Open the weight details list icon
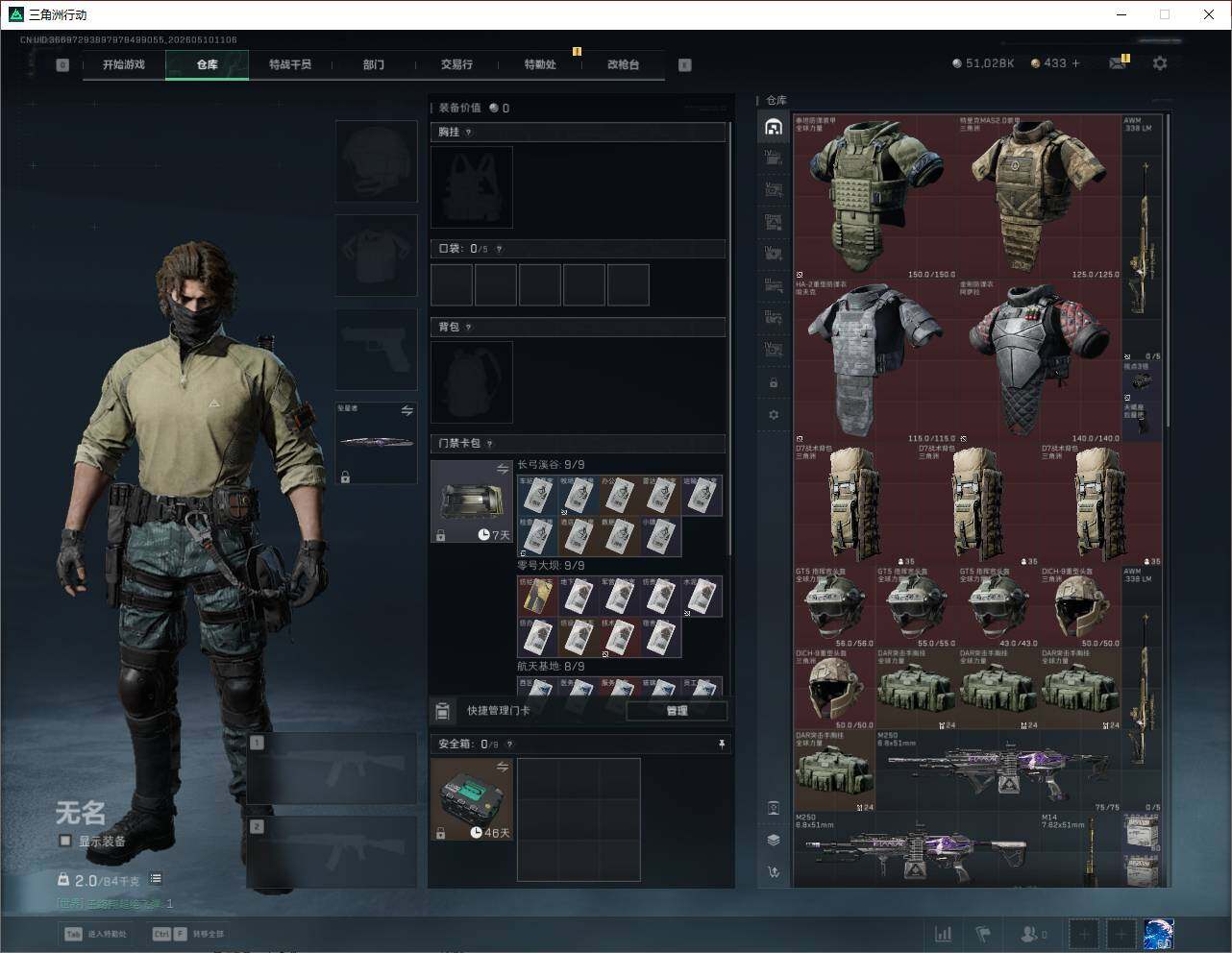The height and width of the screenshot is (953, 1232). tap(156, 879)
